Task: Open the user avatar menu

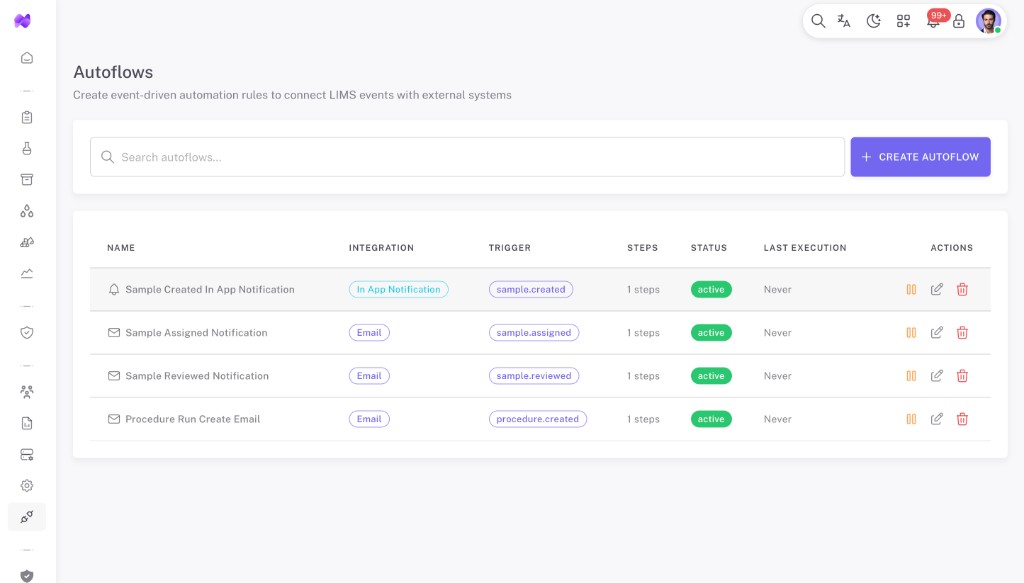Action: [x=988, y=21]
